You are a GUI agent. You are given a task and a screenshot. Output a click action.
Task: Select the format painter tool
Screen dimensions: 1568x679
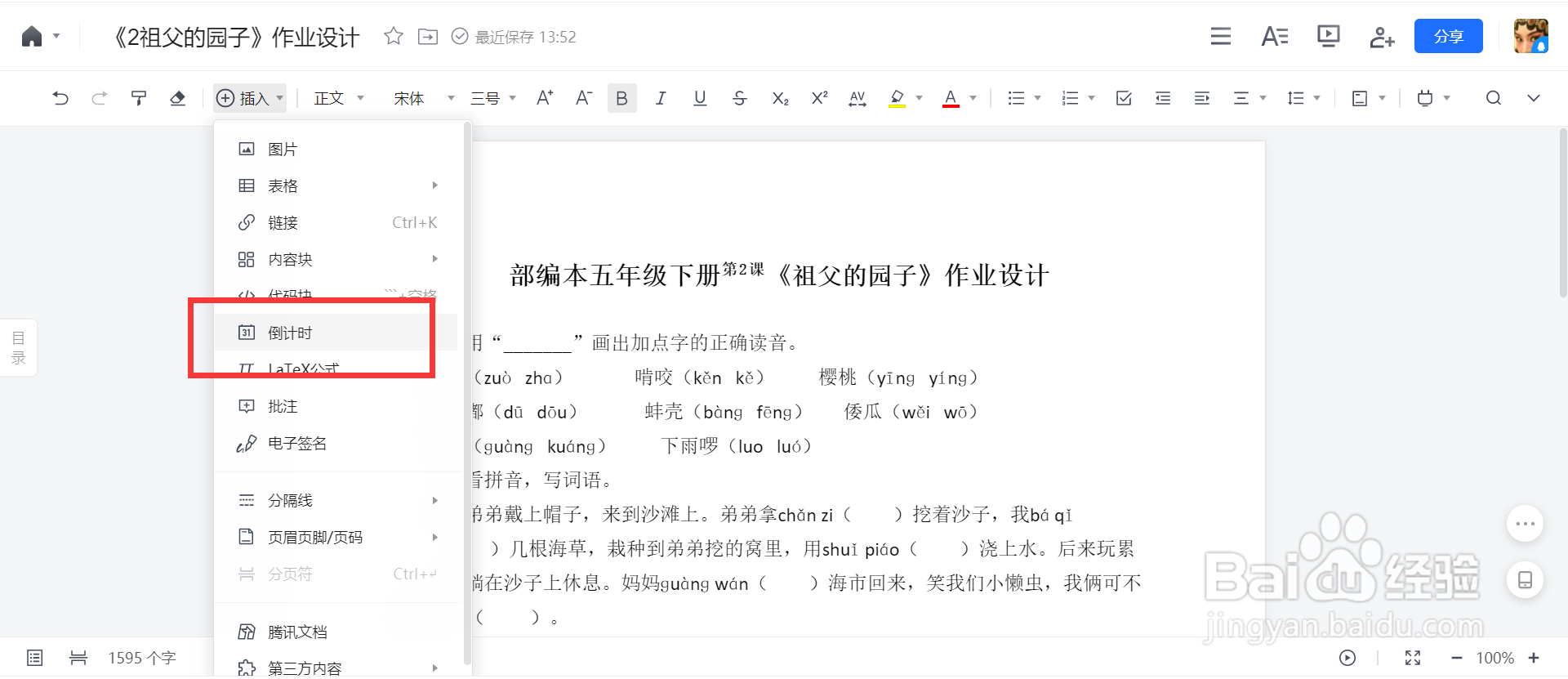point(139,98)
